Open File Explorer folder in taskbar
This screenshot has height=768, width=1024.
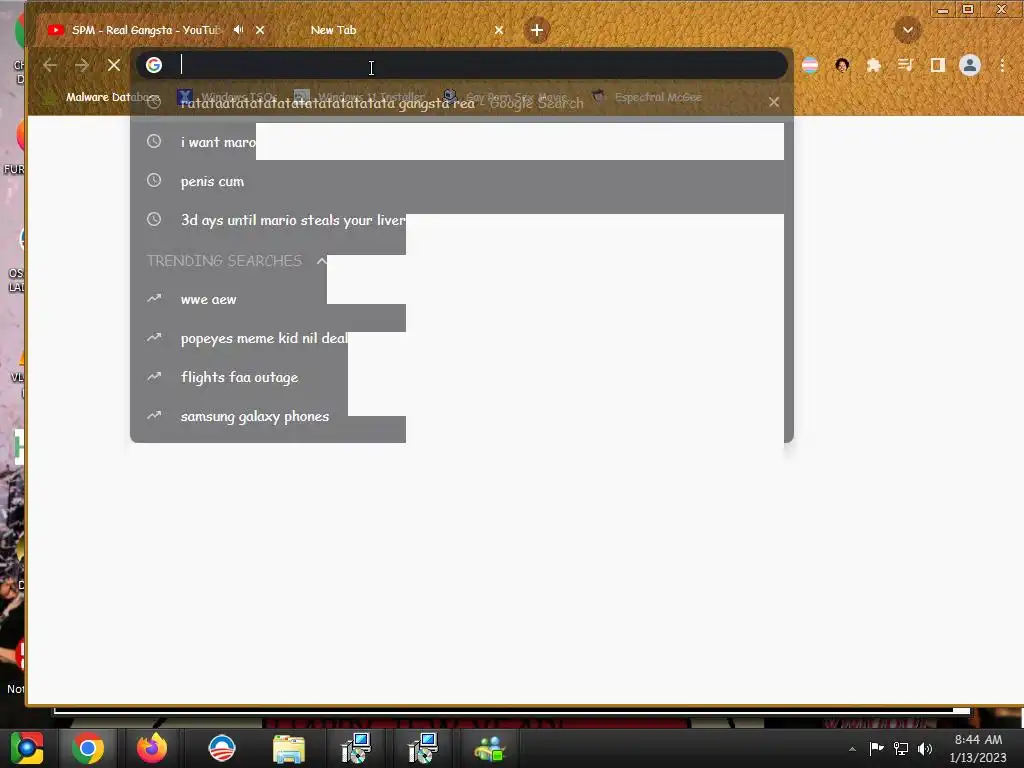click(x=289, y=749)
